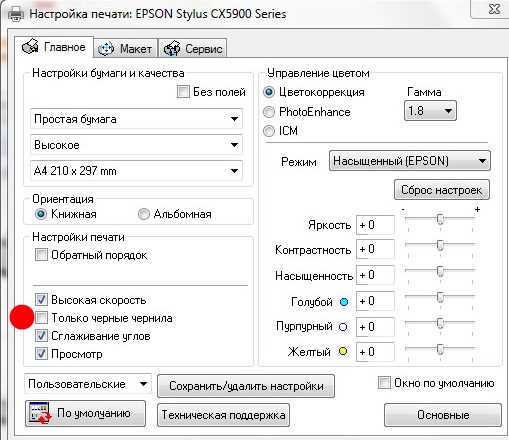Viewport: 509px width, 440px height.
Task: Uncheck Высокая скорость option
Action: [41, 300]
